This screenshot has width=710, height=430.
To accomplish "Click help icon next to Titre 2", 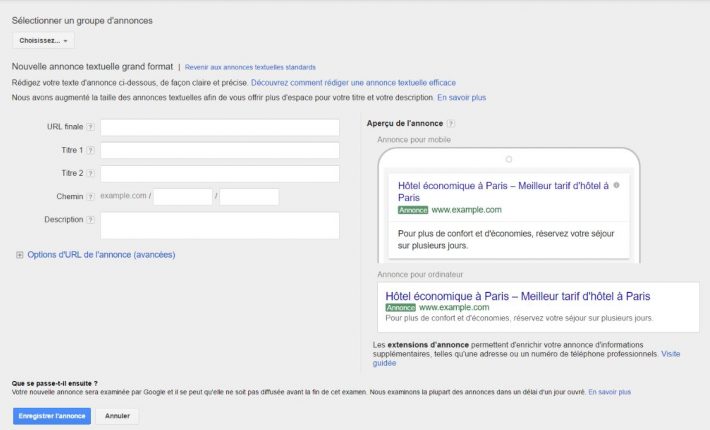I will (x=91, y=173).
